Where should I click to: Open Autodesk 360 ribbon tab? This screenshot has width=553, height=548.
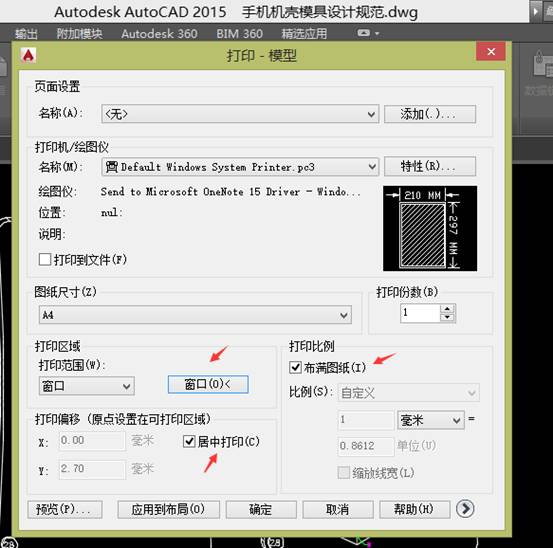click(x=159, y=34)
